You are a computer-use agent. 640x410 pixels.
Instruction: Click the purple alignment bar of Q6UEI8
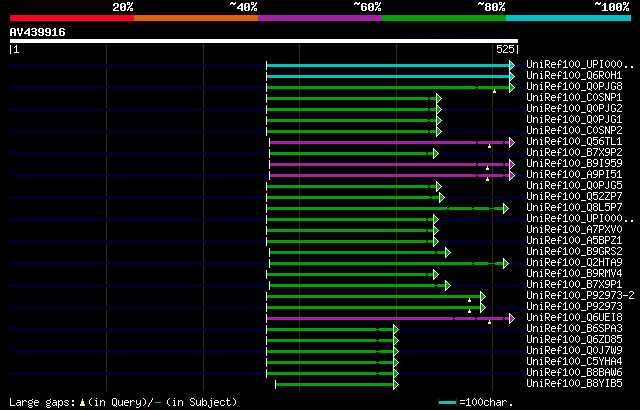388,319
